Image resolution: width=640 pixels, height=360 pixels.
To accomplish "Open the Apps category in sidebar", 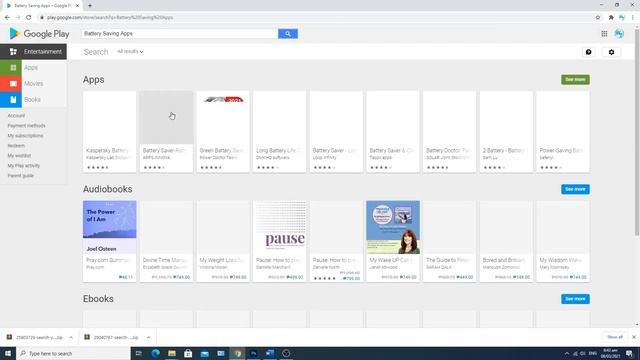I will pos(31,68).
